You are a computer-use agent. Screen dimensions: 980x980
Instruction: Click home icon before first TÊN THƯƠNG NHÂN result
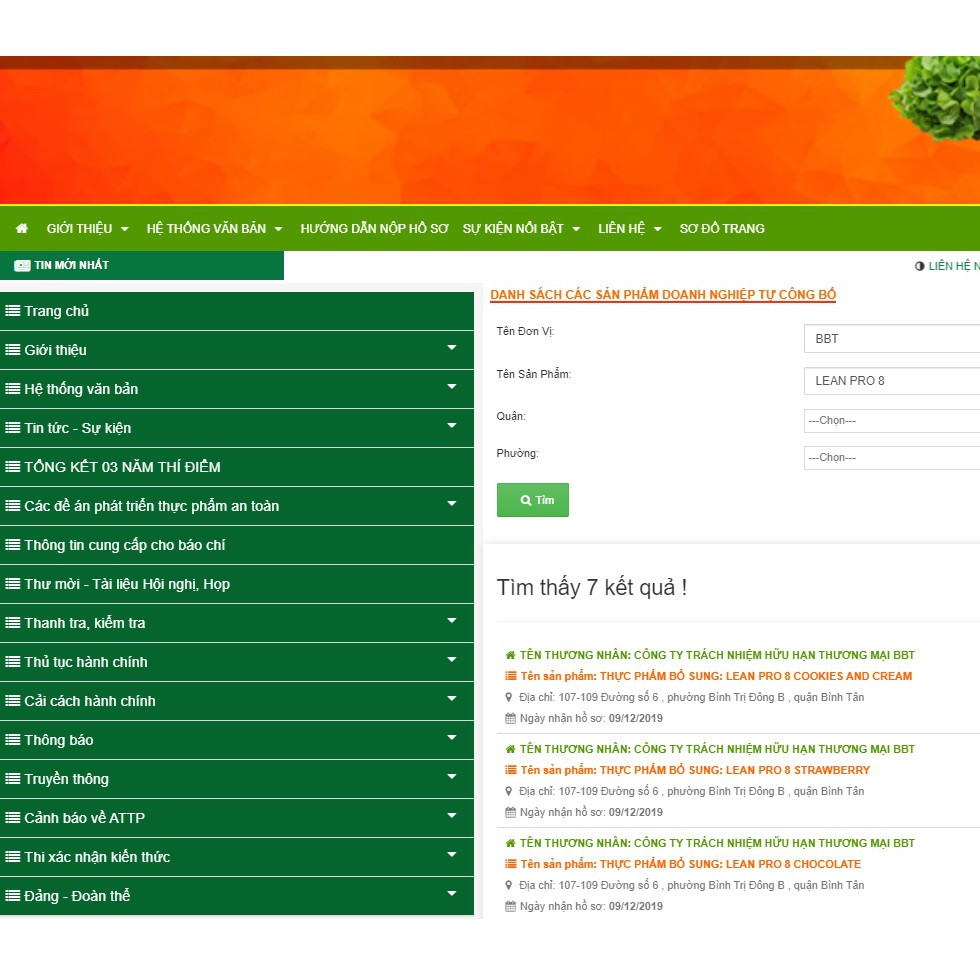(x=511, y=656)
